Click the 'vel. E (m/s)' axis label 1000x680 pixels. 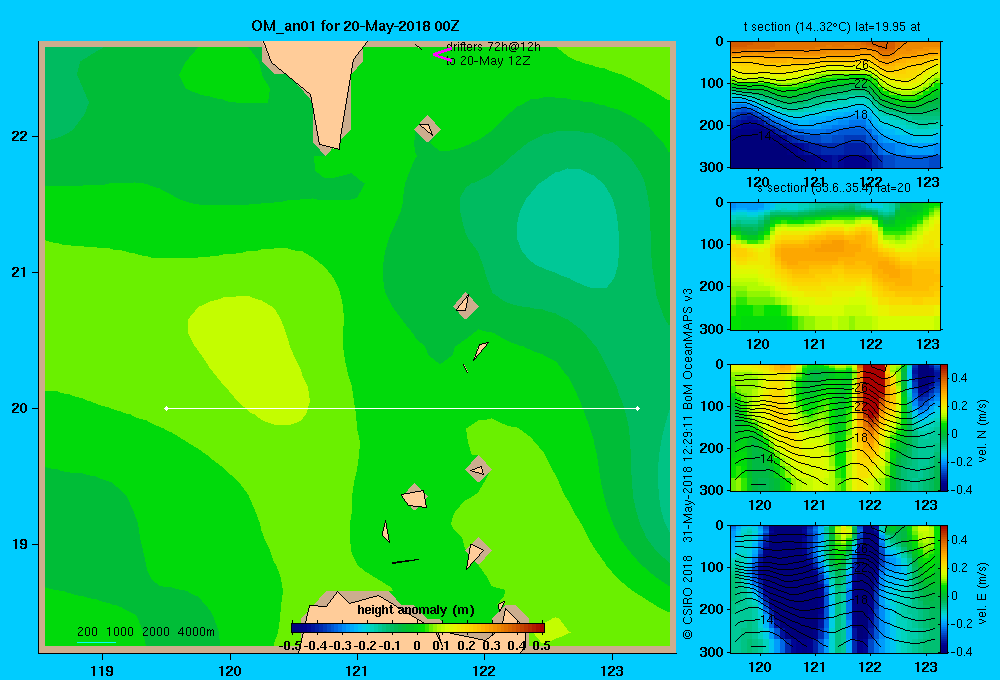click(983, 593)
